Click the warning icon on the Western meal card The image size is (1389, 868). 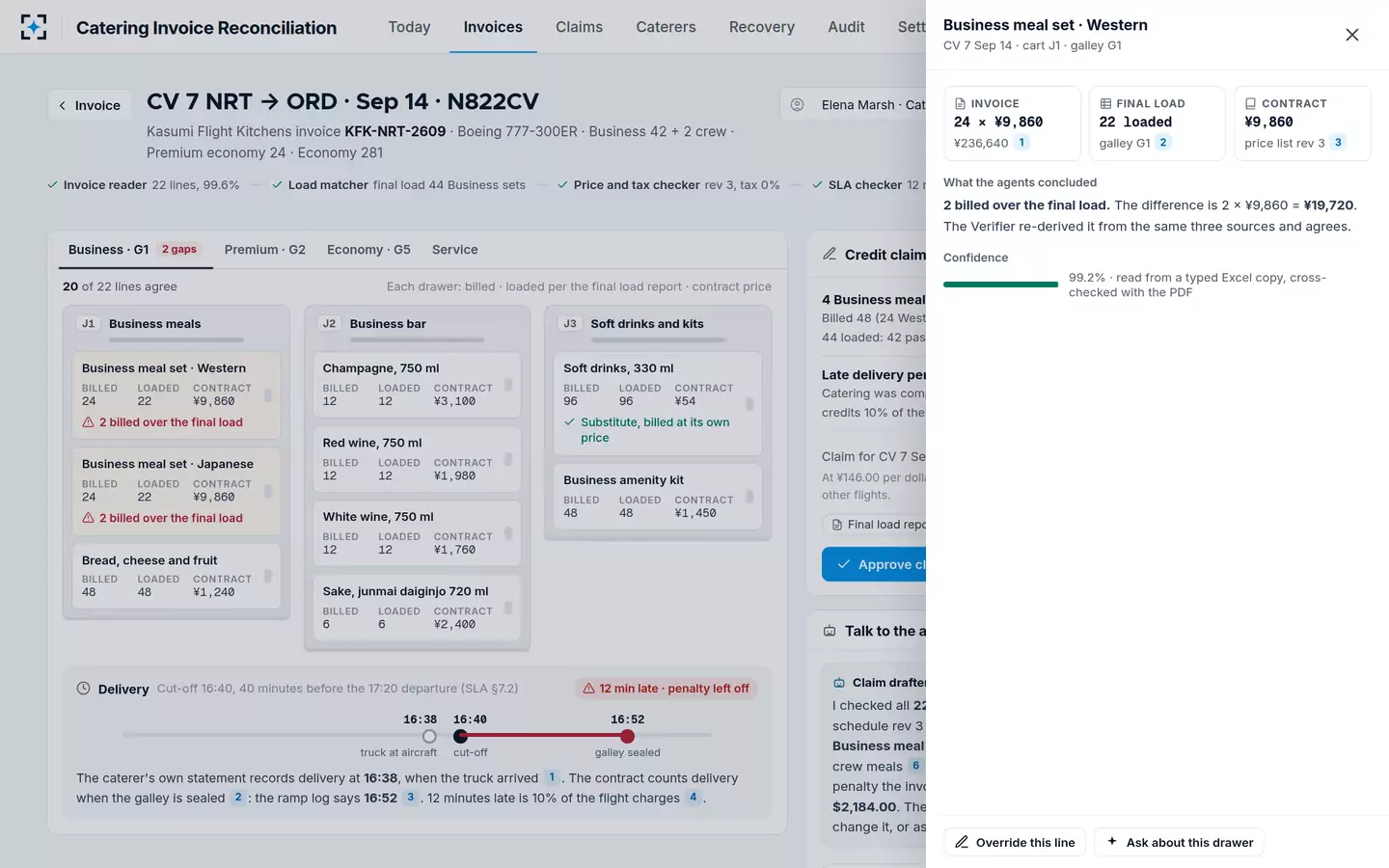coord(89,422)
